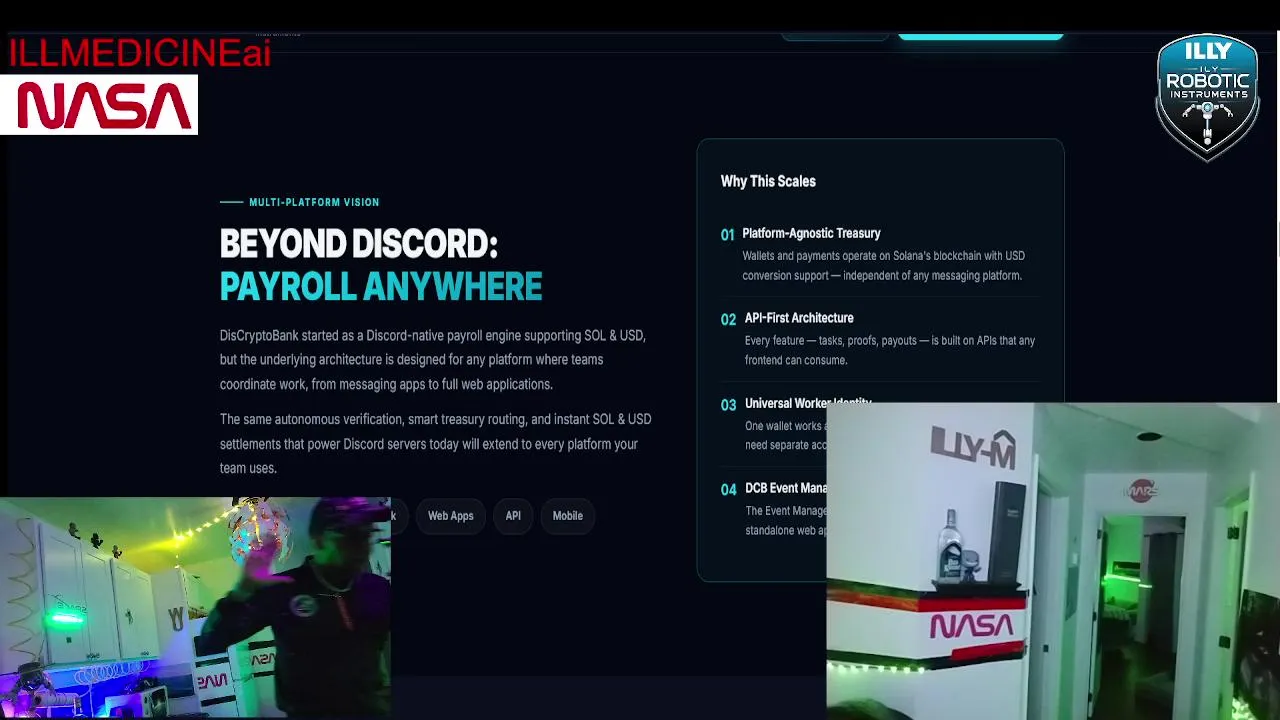1280x720 pixels.
Task: Click the red MARS sign above the doorway
Action: [1142, 490]
